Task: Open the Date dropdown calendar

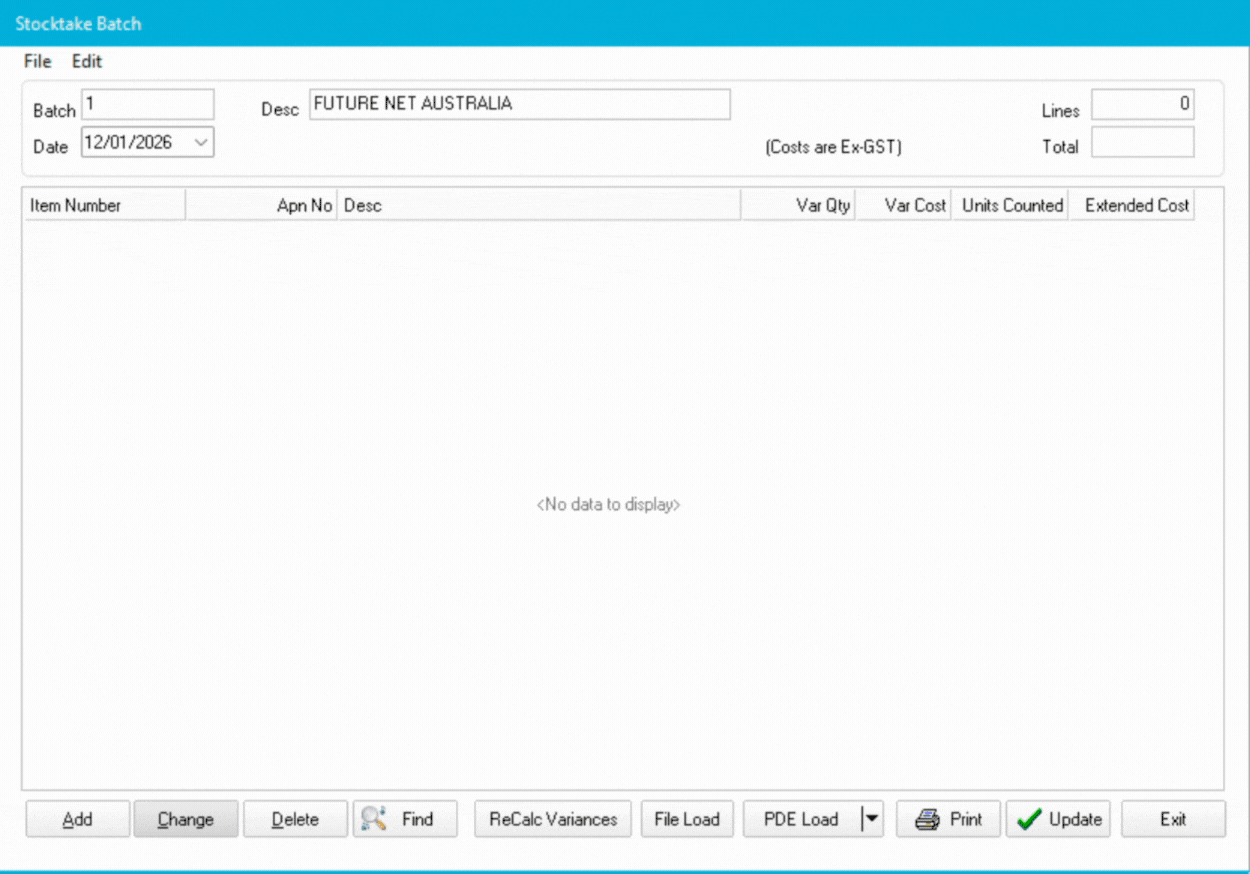Action: click(x=201, y=143)
